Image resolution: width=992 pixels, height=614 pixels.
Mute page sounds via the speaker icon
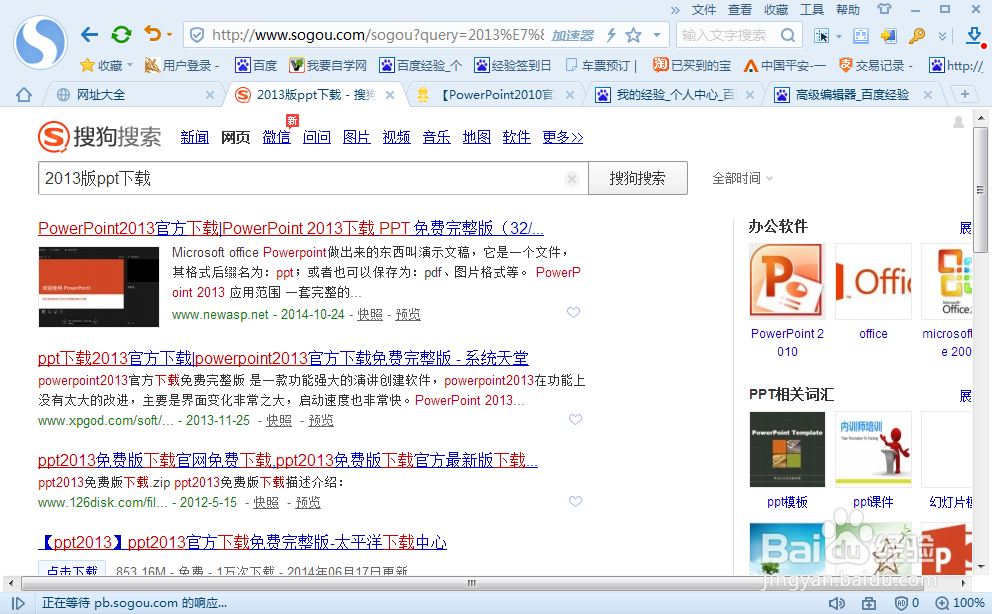838,604
